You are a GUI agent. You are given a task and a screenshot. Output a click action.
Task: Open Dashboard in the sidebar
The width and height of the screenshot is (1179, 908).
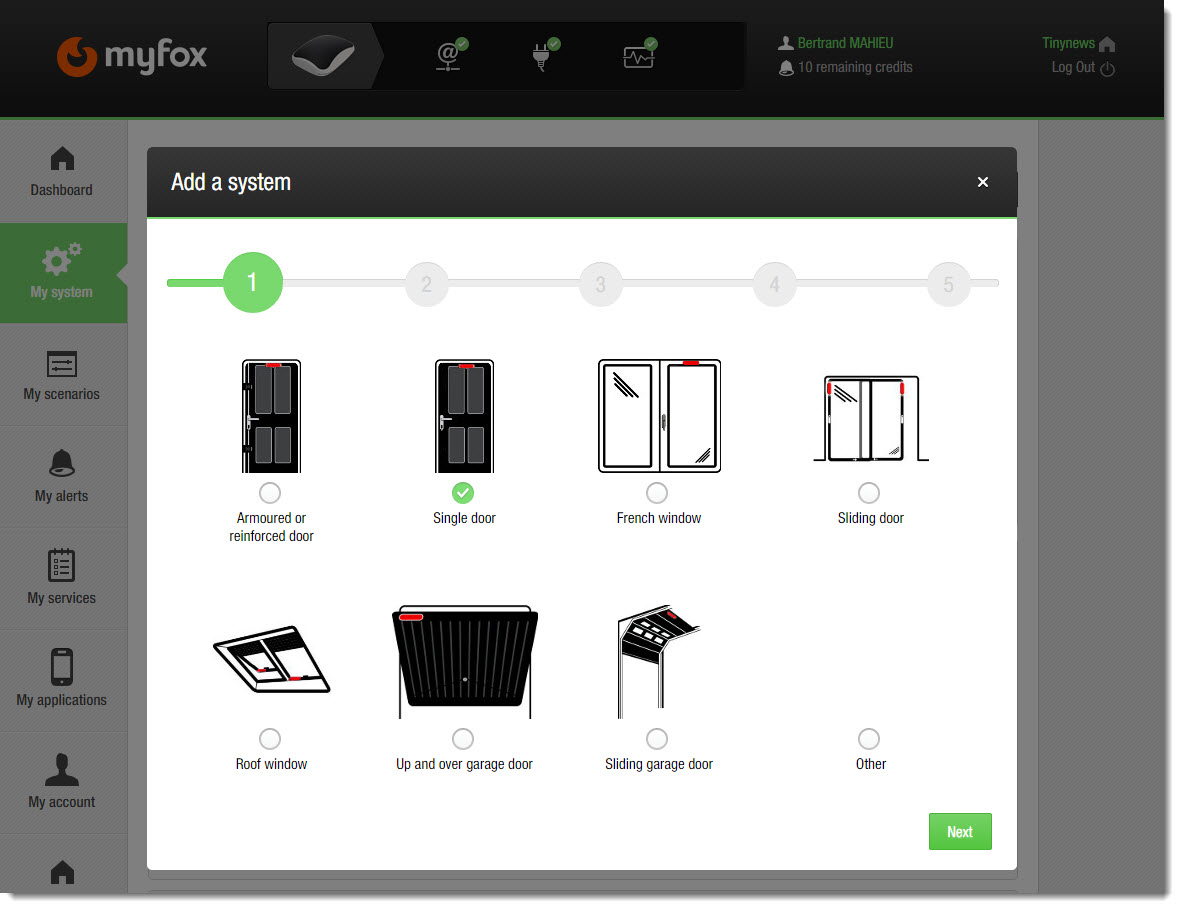pyautogui.click(x=62, y=171)
